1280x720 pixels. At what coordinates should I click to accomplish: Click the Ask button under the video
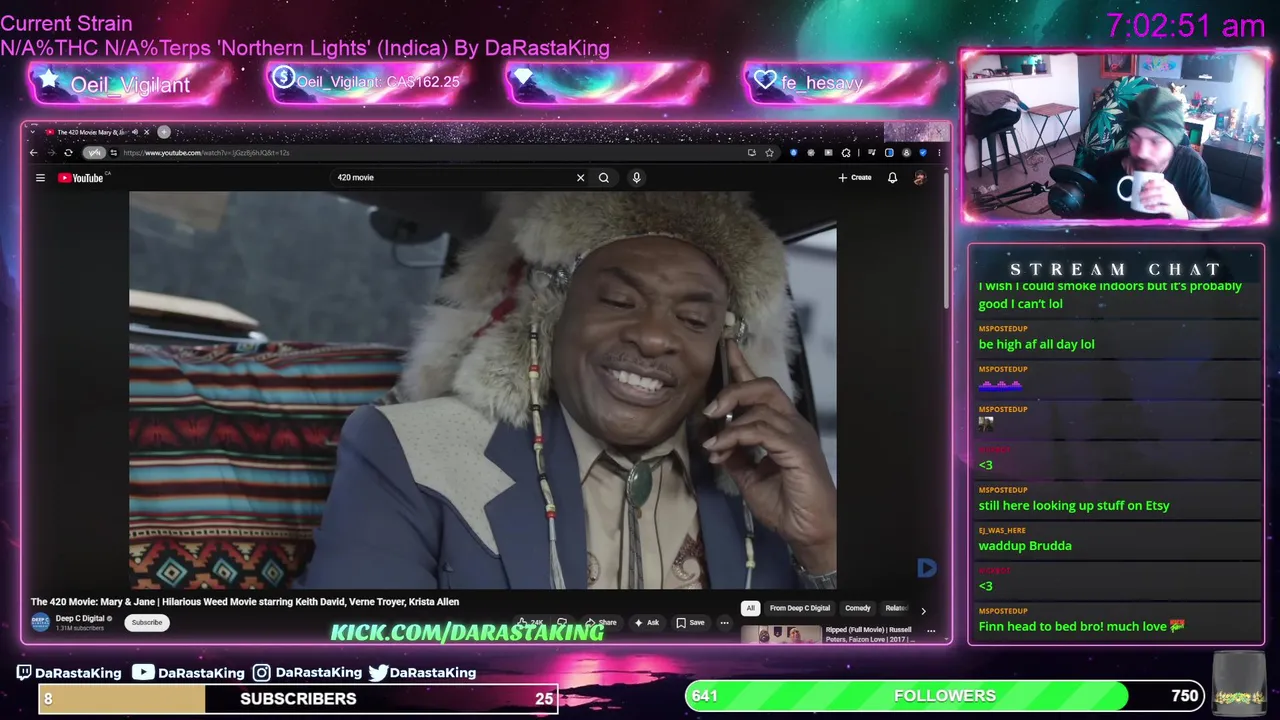click(646, 622)
